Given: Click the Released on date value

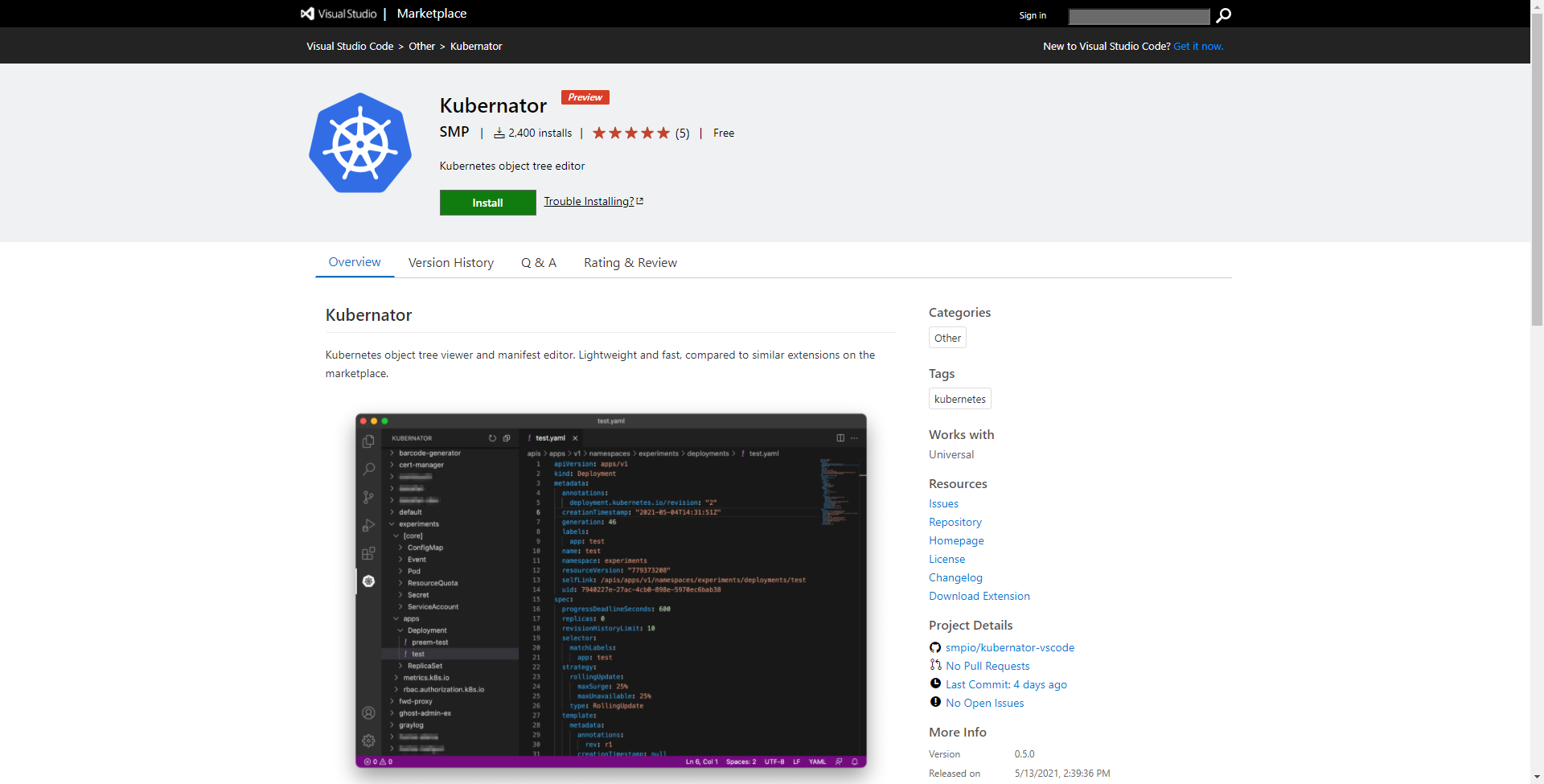Looking at the screenshot, I should (x=1062, y=774).
